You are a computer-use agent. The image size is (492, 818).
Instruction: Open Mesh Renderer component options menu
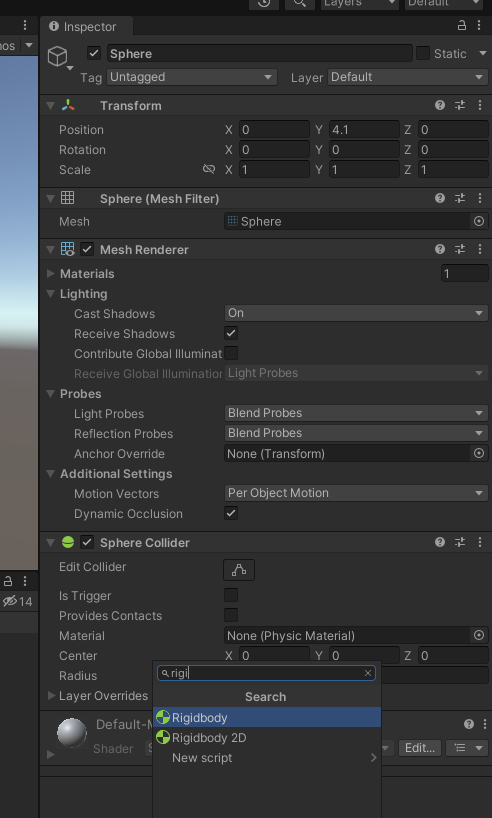[479, 249]
